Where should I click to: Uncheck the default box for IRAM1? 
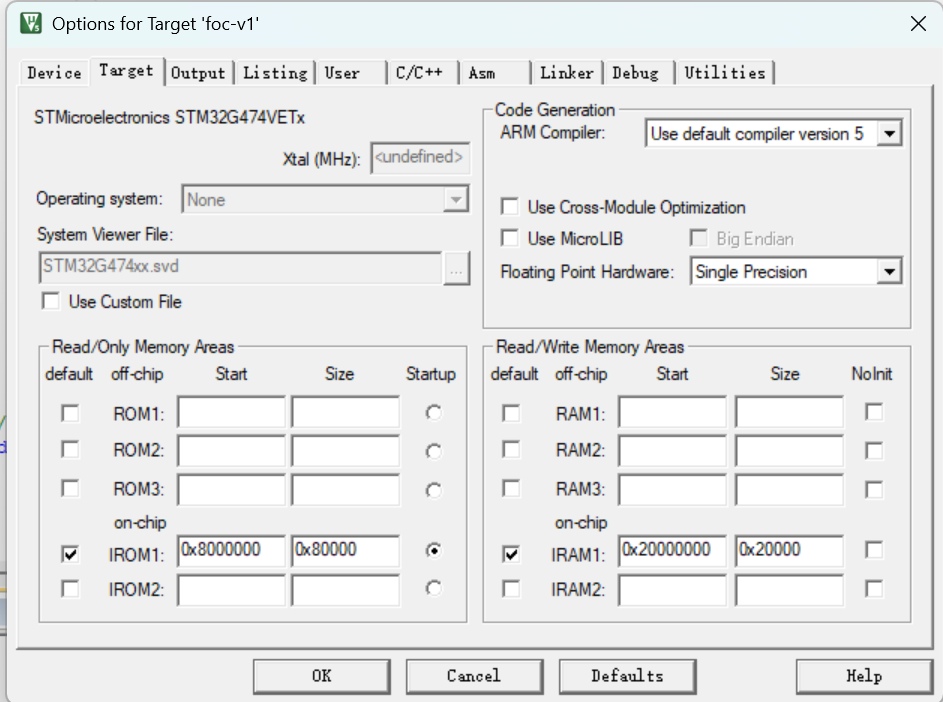coord(511,553)
